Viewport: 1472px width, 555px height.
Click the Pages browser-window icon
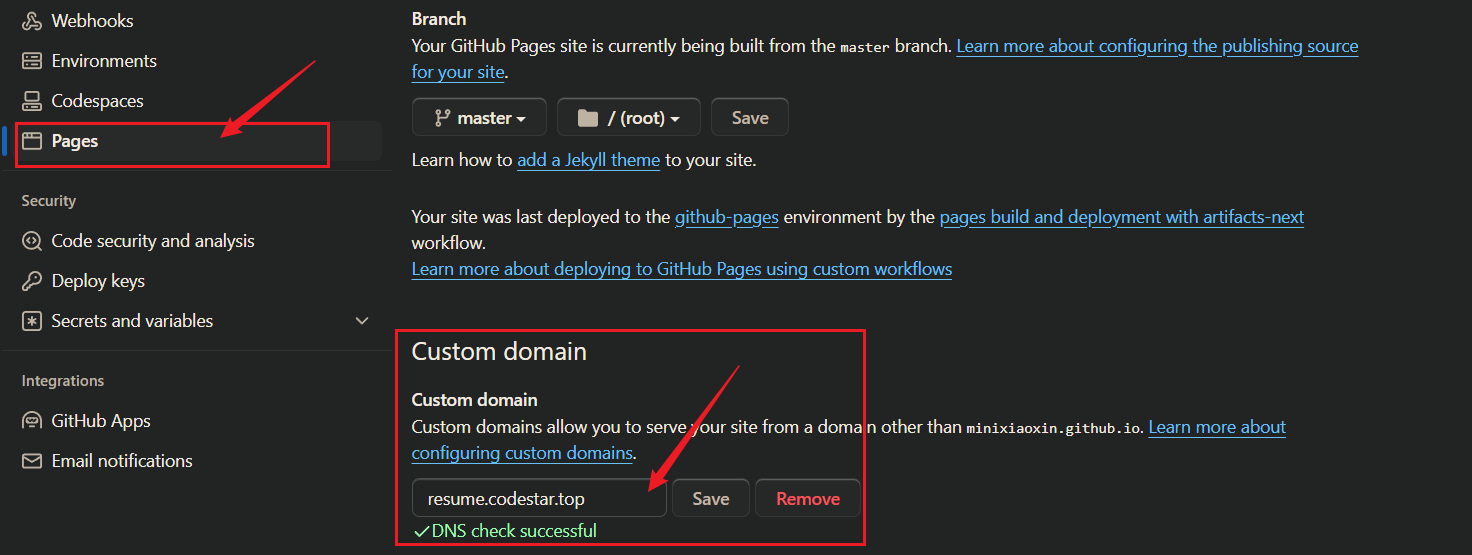pos(32,141)
